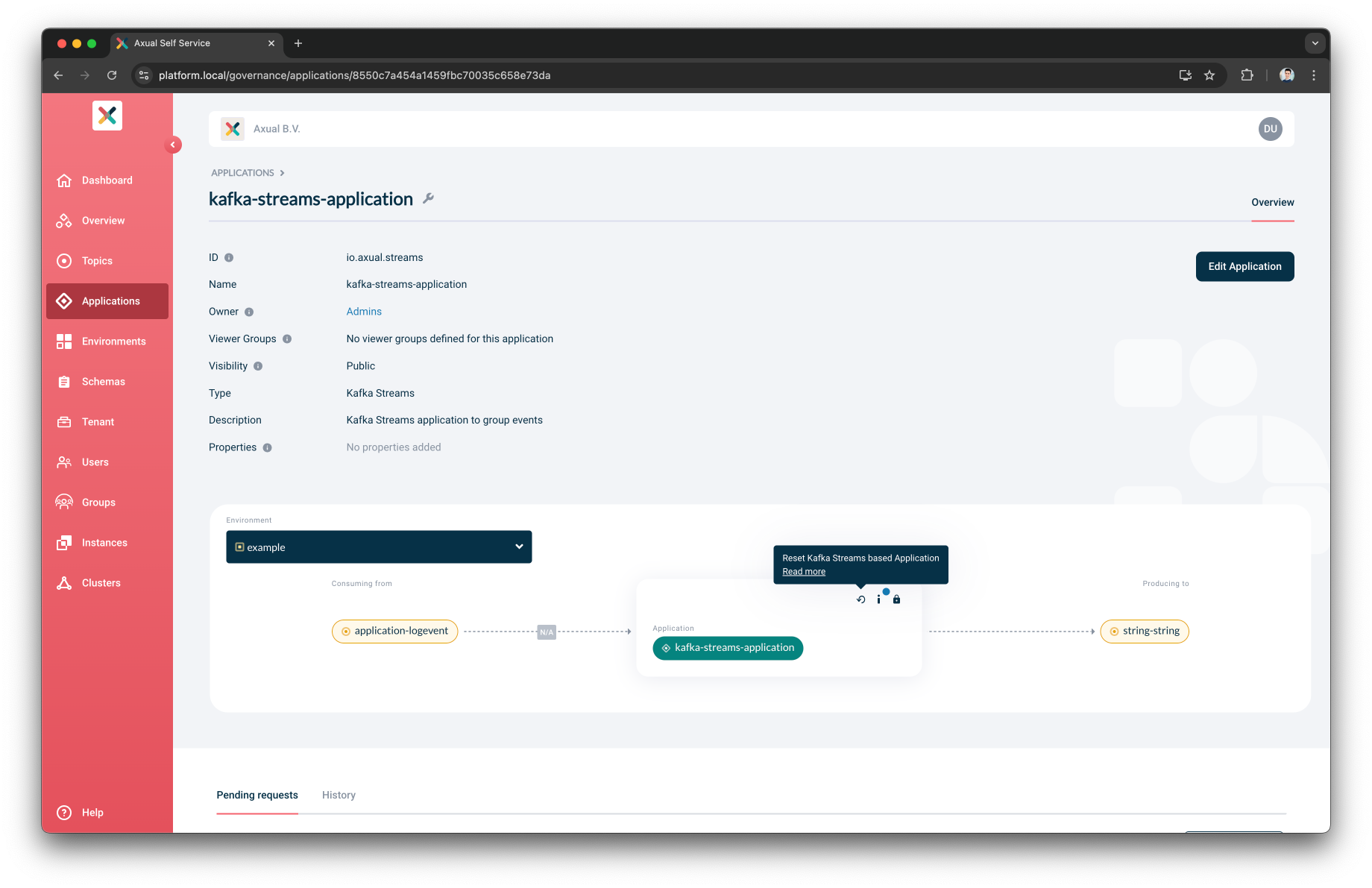This screenshot has height=888, width=1372.
Task: Select Applications in sidebar
Action: click(x=107, y=301)
